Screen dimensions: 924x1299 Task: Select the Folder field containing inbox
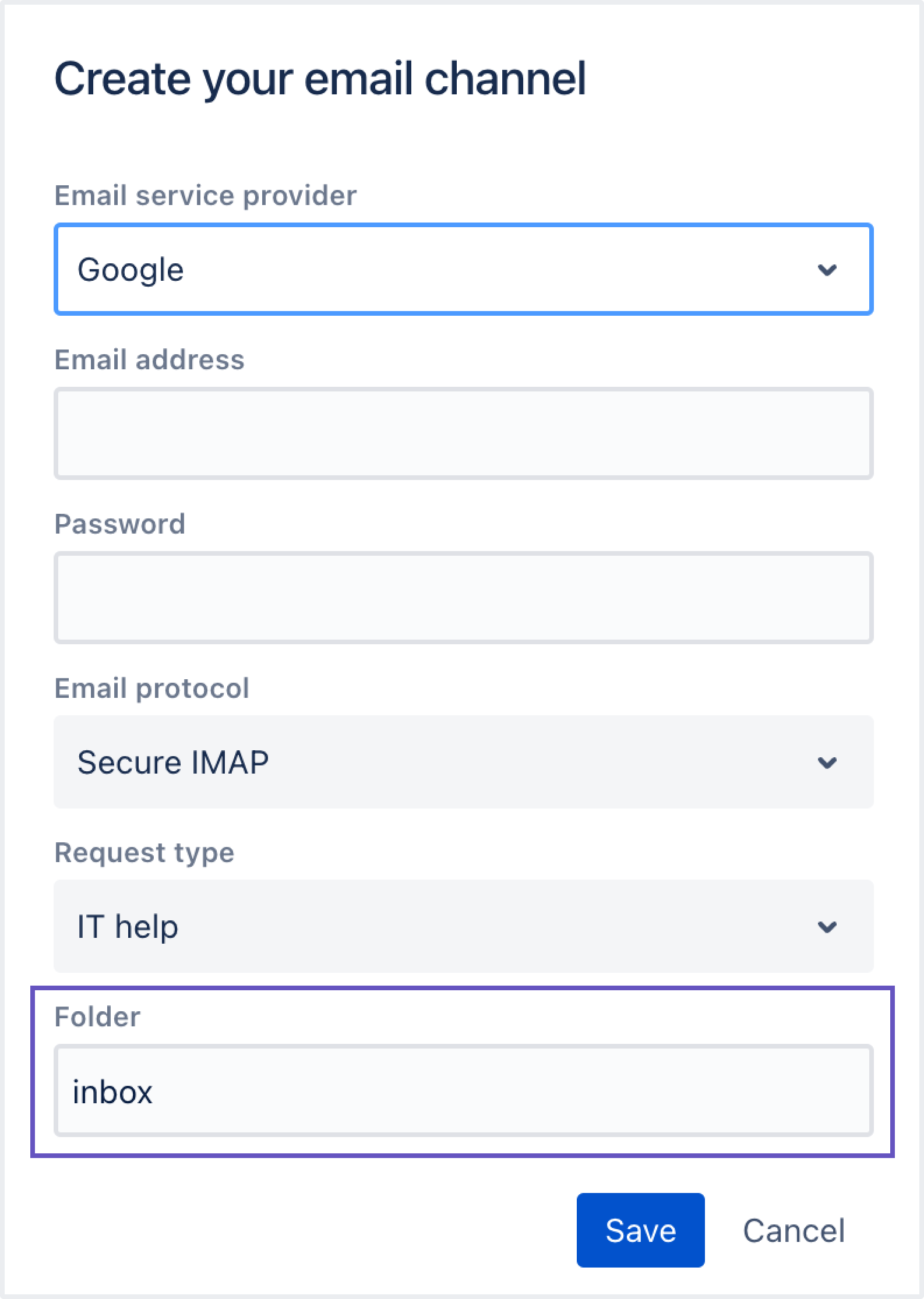pyautogui.click(x=463, y=1090)
